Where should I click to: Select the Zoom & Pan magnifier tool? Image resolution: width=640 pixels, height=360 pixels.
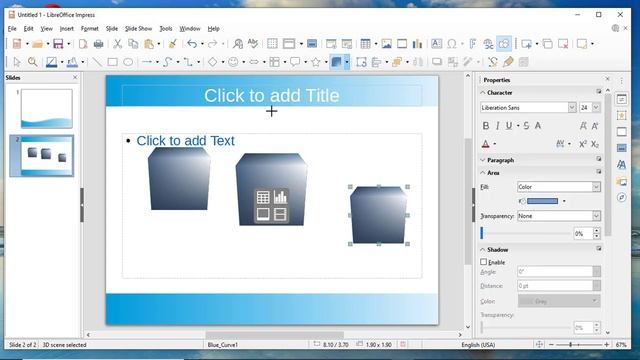pyautogui.click(x=33, y=62)
